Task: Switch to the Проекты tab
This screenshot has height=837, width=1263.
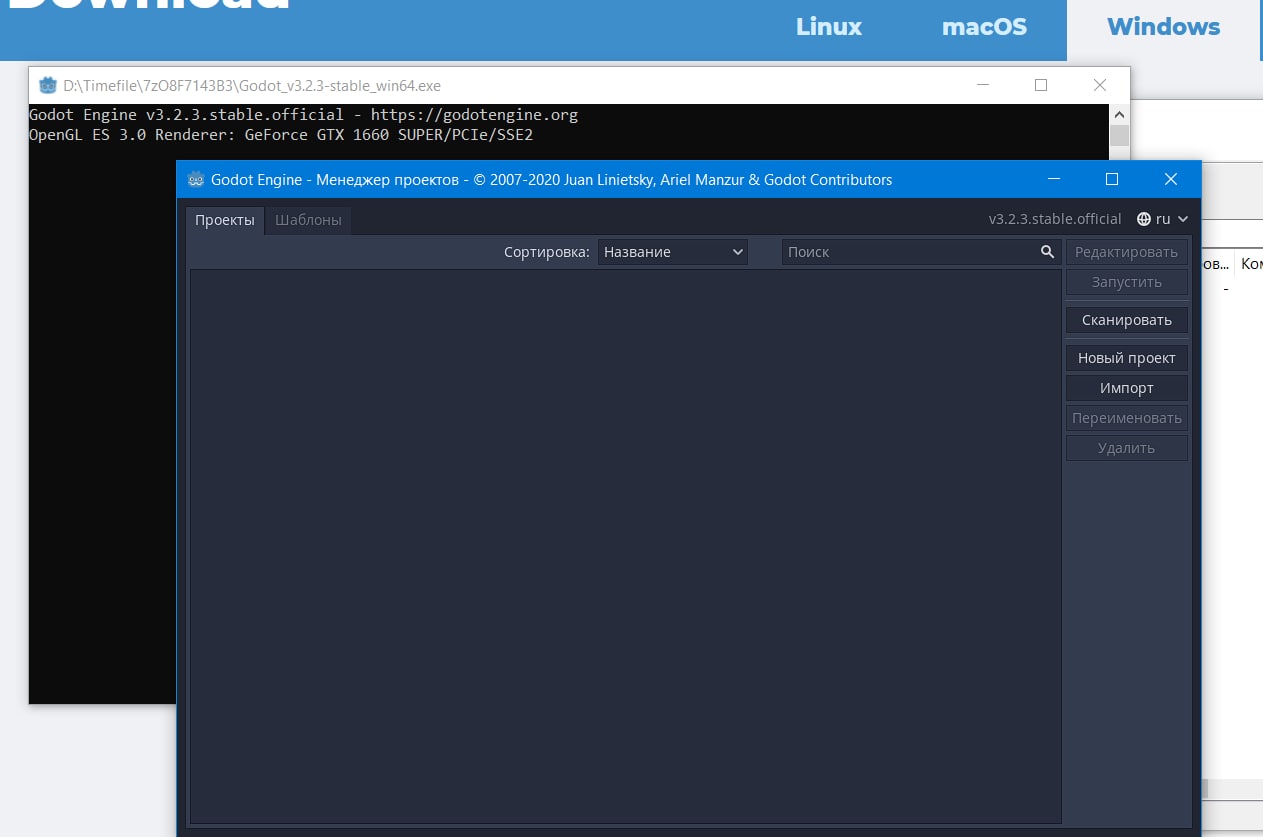Action: tap(225, 220)
